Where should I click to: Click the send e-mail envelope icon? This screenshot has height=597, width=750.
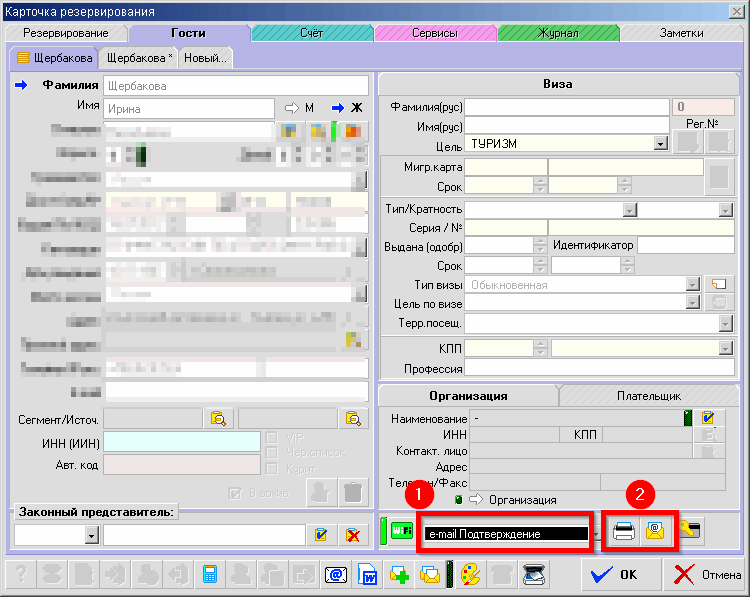[x=656, y=532]
